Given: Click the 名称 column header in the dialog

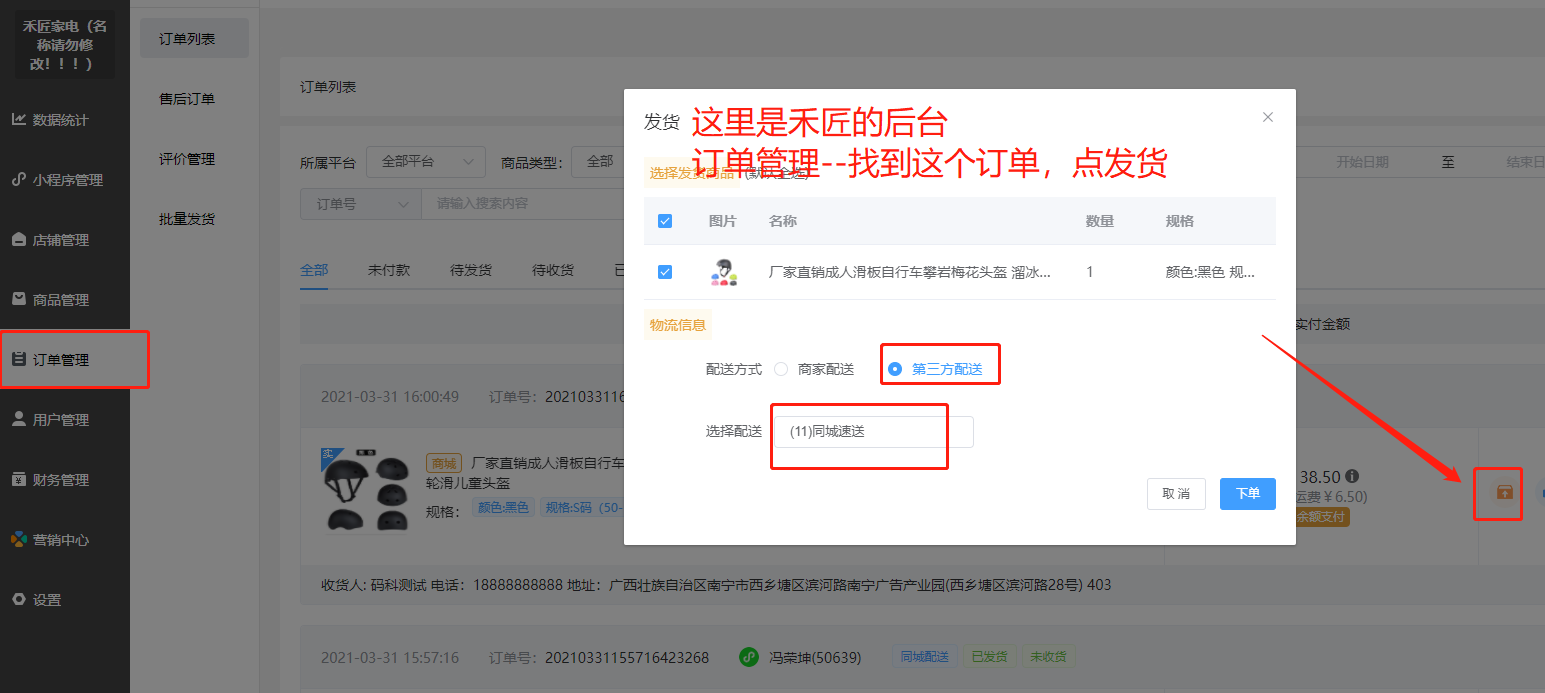Looking at the screenshot, I should point(782,221).
